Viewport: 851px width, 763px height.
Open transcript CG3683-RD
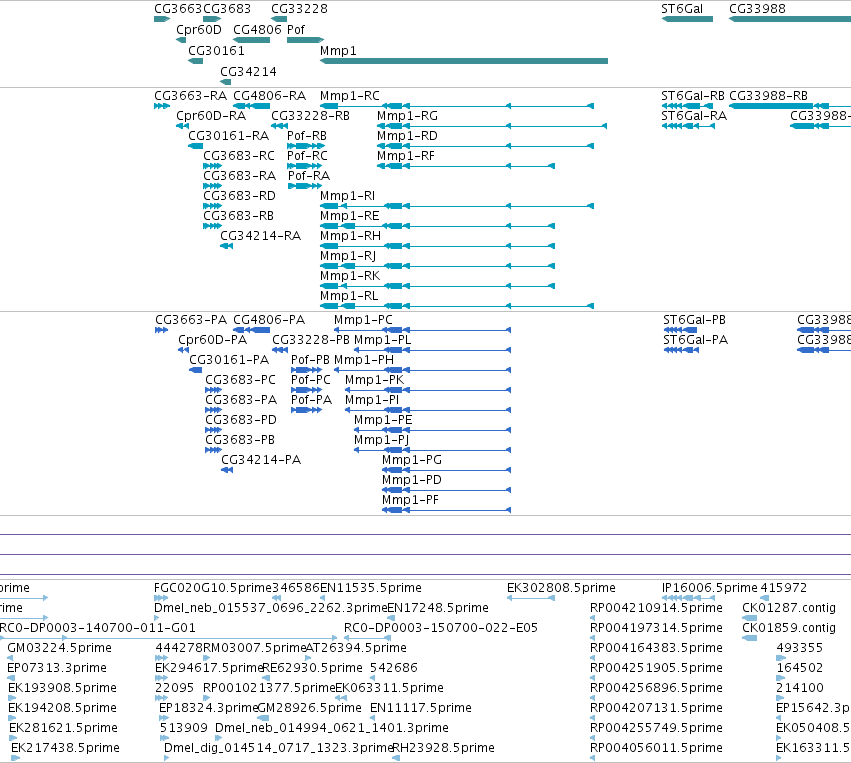(239, 195)
